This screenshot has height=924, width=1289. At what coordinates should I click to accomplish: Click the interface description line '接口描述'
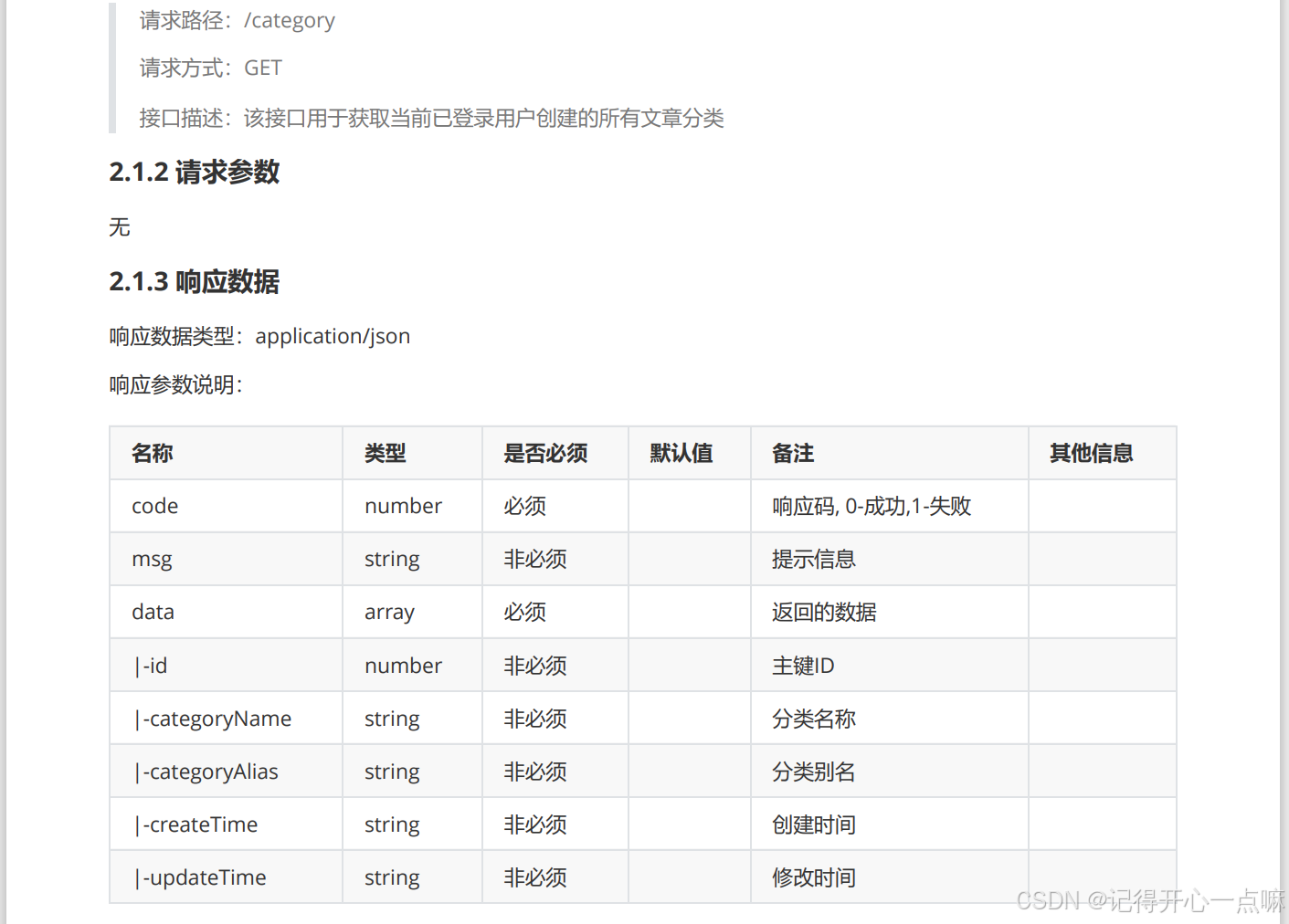431,118
